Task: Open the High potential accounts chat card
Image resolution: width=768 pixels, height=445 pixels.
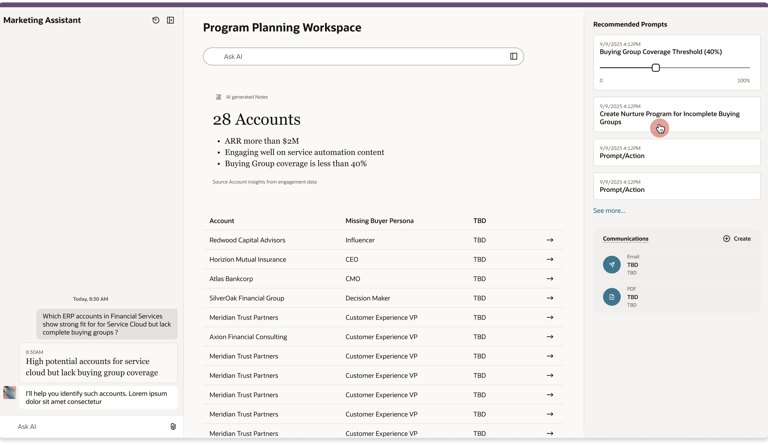Action: (98, 363)
